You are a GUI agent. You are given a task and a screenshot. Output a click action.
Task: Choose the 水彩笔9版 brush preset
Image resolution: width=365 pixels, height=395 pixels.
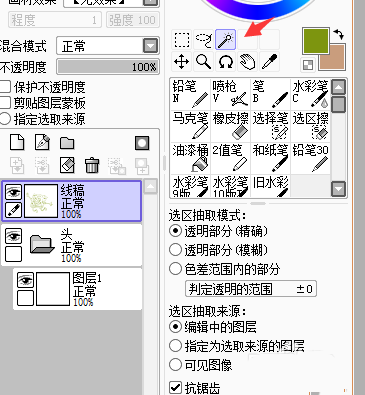(x=190, y=186)
